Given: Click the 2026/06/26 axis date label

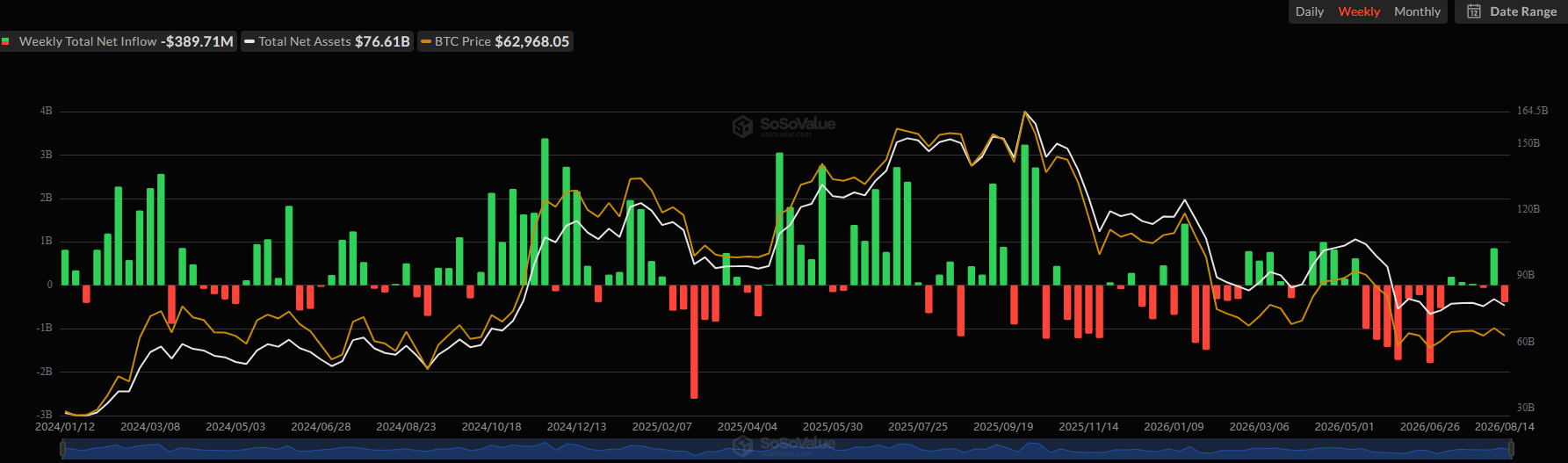Looking at the screenshot, I should pos(1429,427).
